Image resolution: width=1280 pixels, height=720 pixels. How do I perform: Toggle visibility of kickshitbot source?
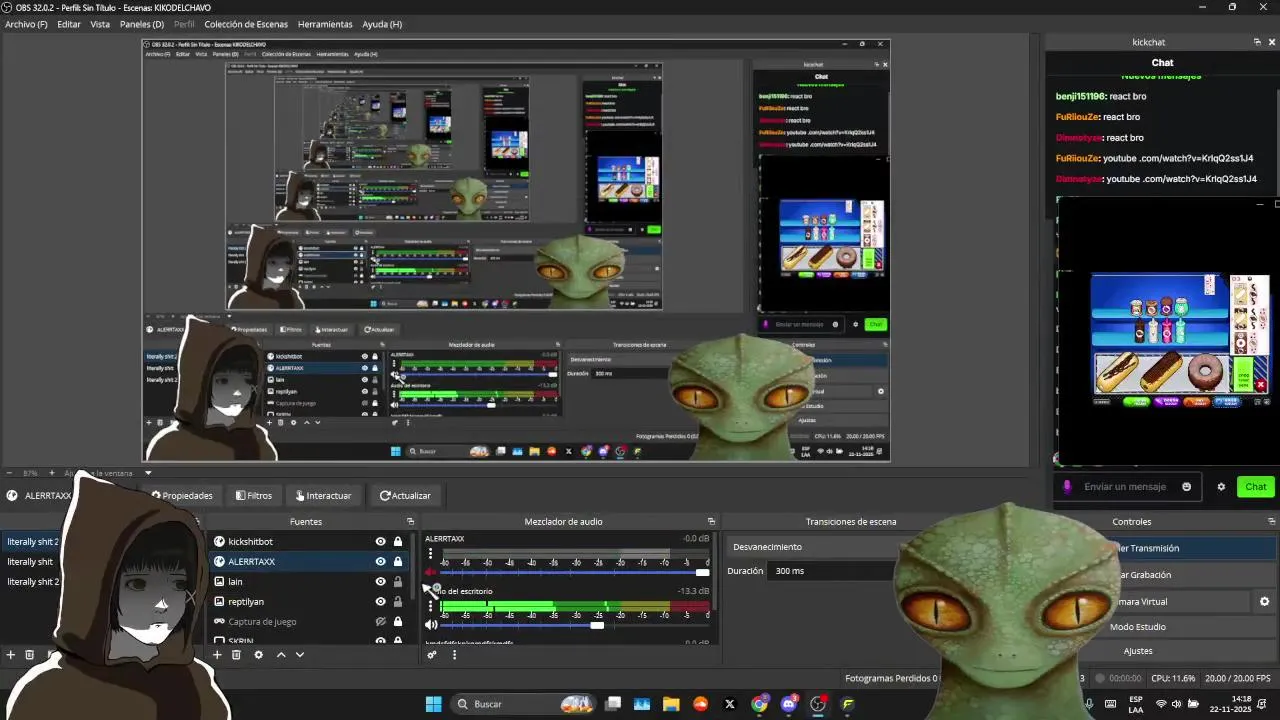(x=380, y=542)
